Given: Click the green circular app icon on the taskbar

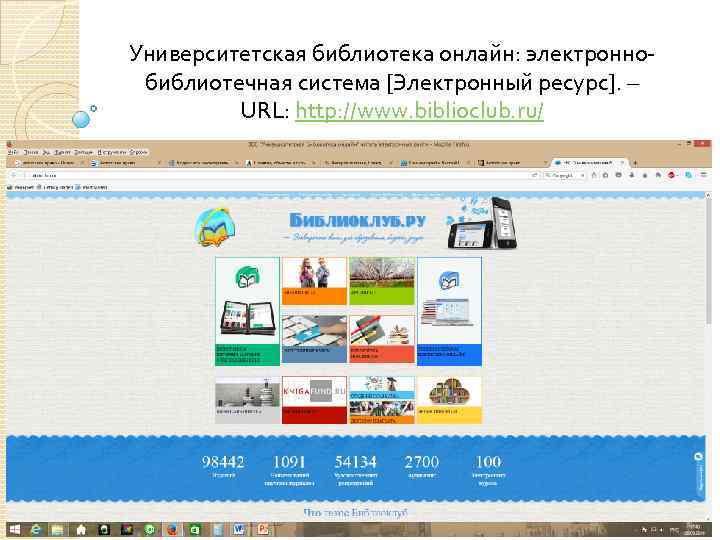Looking at the screenshot, I should click(150, 530).
